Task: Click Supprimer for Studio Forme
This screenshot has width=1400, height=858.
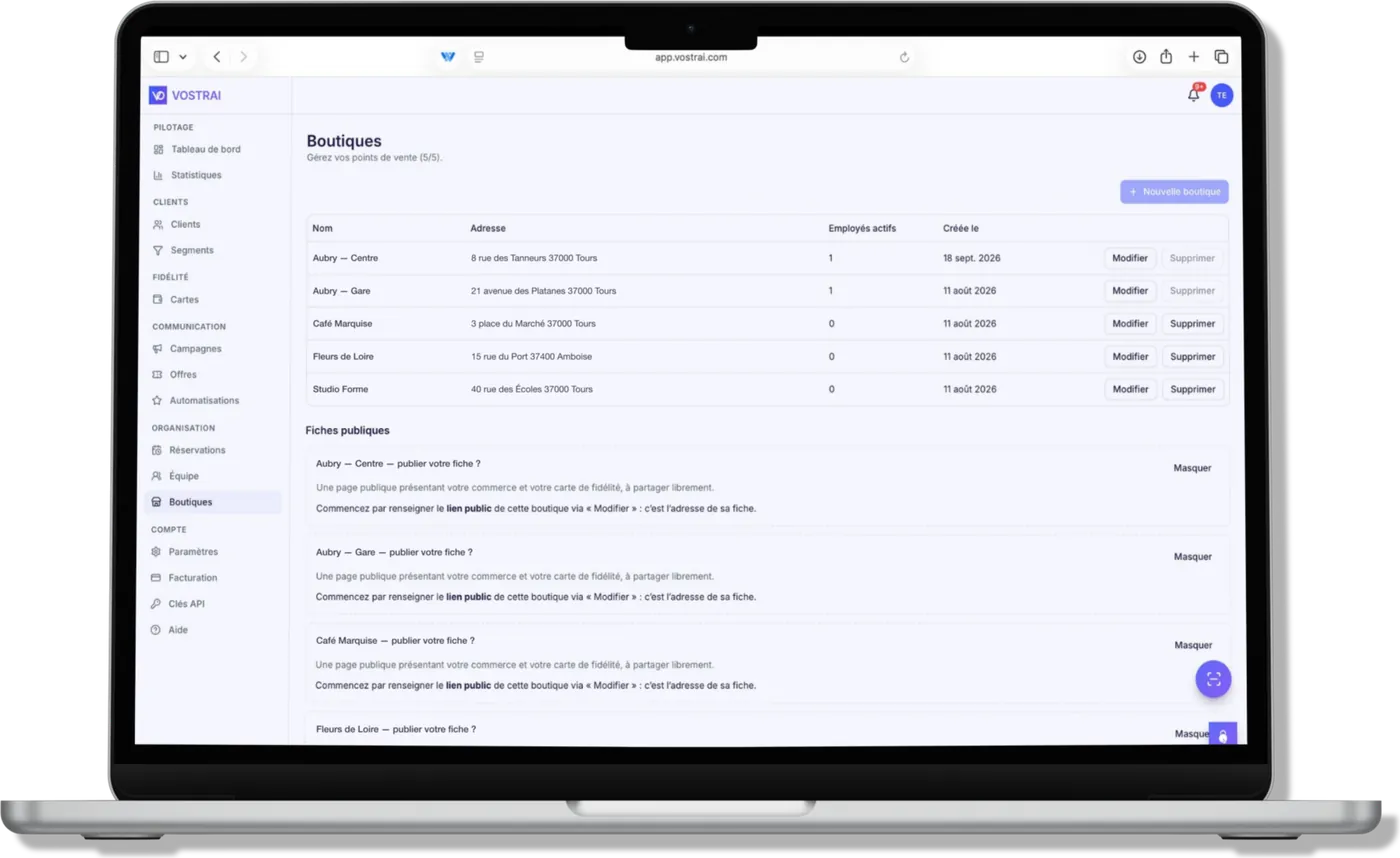Action: coord(1192,389)
